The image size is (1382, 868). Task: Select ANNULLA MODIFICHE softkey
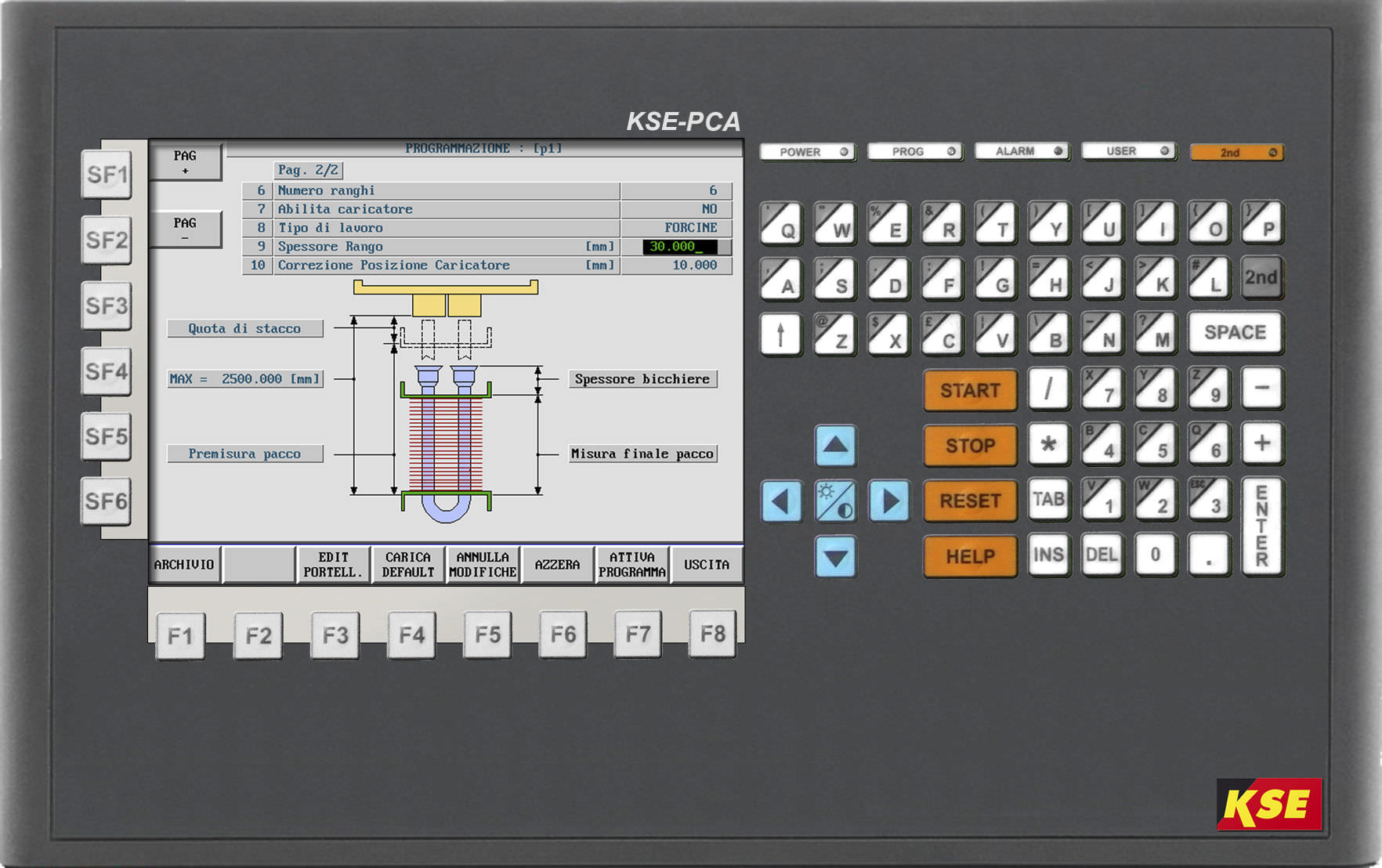(x=483, y=565)
